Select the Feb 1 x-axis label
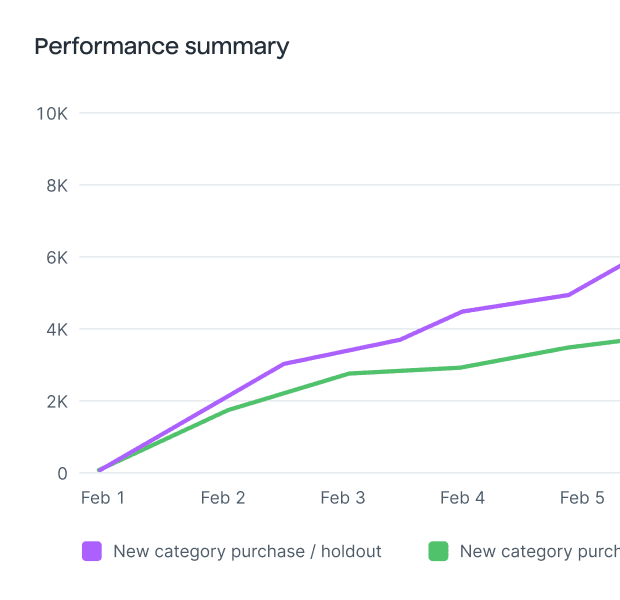Viewport: 620px width, 600px height. point(102,498)
